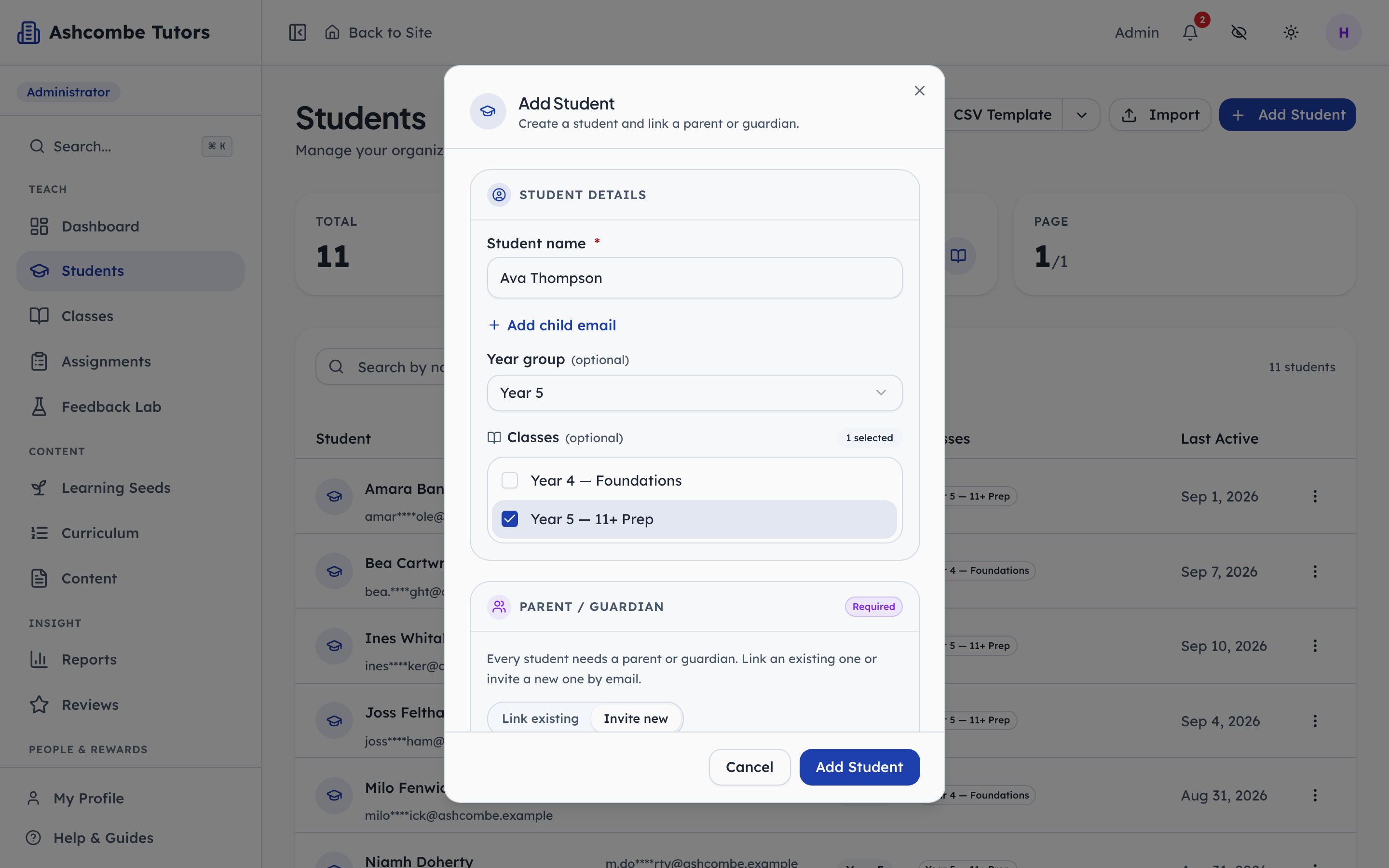Viewport: 1389px width, 868px height.
Task: Click the H user avatar
Action: [1343, 33]
